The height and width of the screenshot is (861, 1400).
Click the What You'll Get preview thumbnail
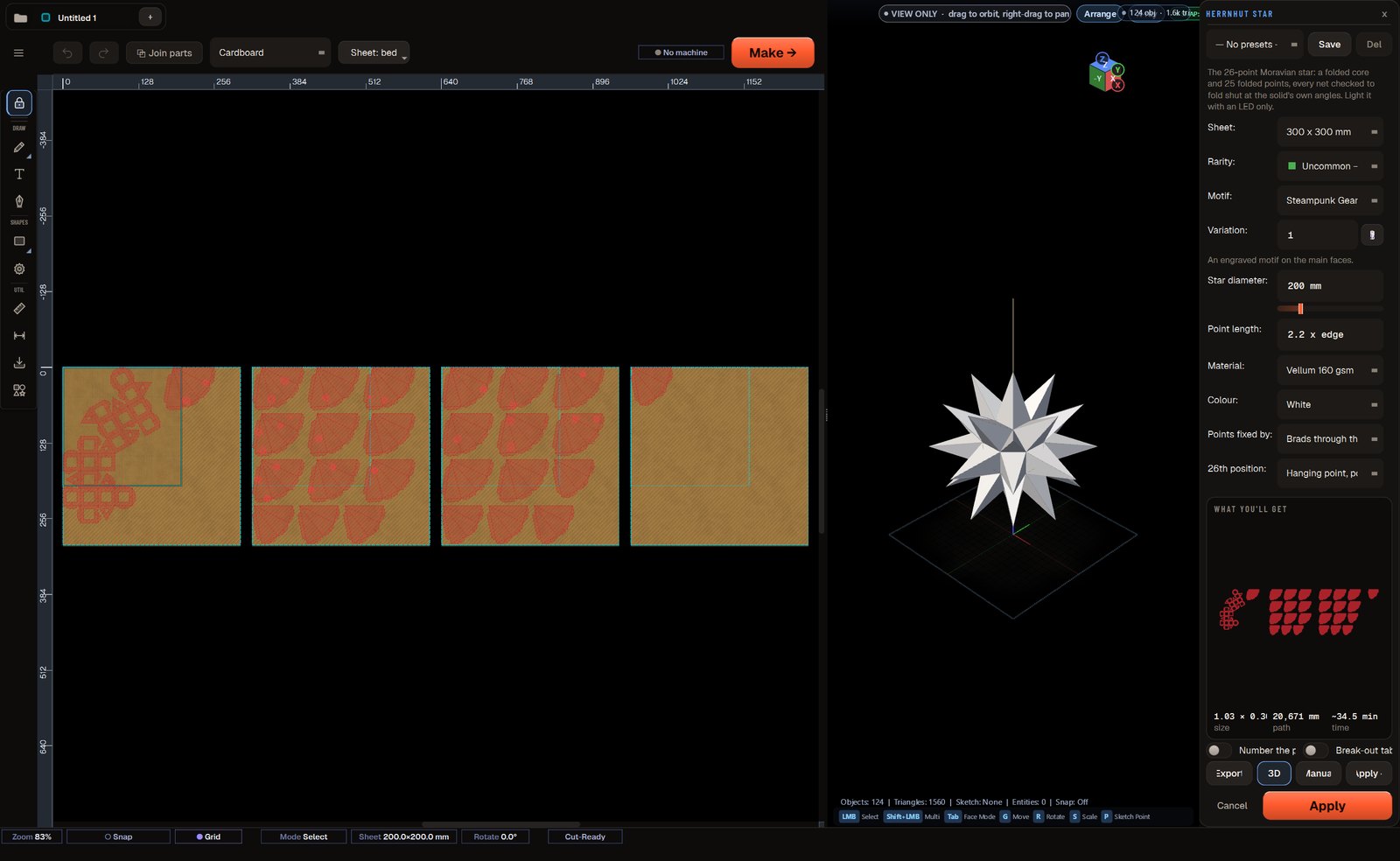(x=1298, y=612)
